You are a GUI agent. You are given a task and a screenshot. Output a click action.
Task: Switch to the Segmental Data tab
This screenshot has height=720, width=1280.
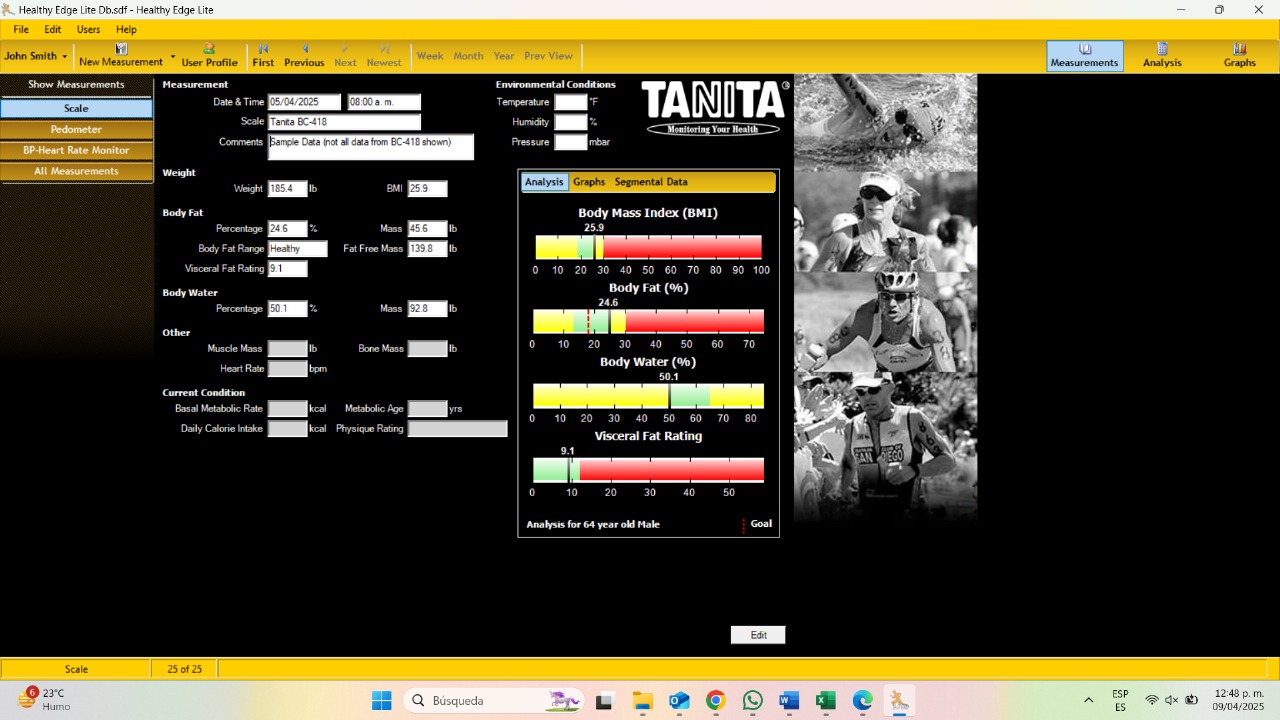[x=651, y=182]
